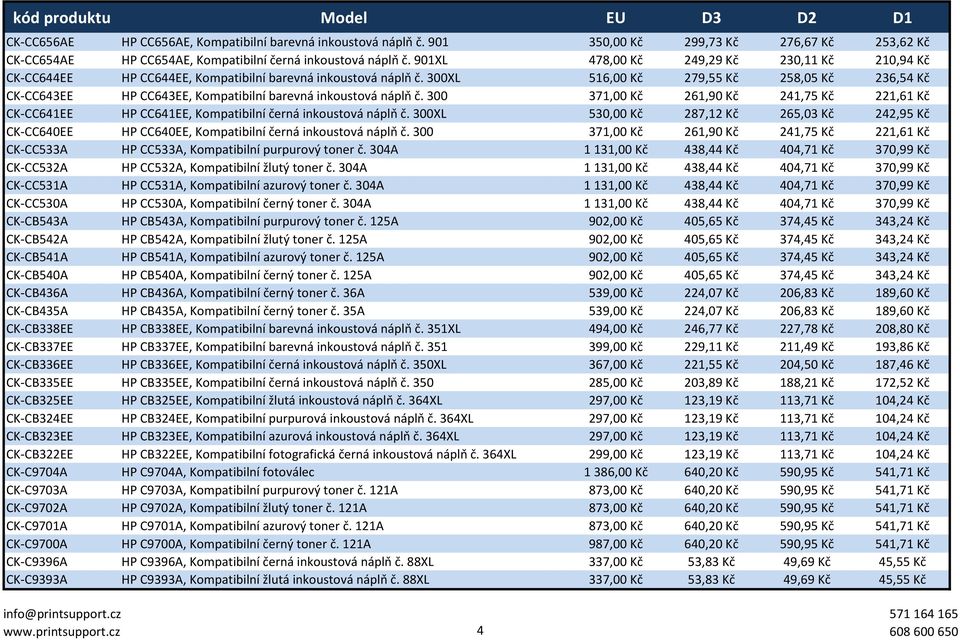
Task: Select product code CK-CB338EE
Action: point(39,329)
